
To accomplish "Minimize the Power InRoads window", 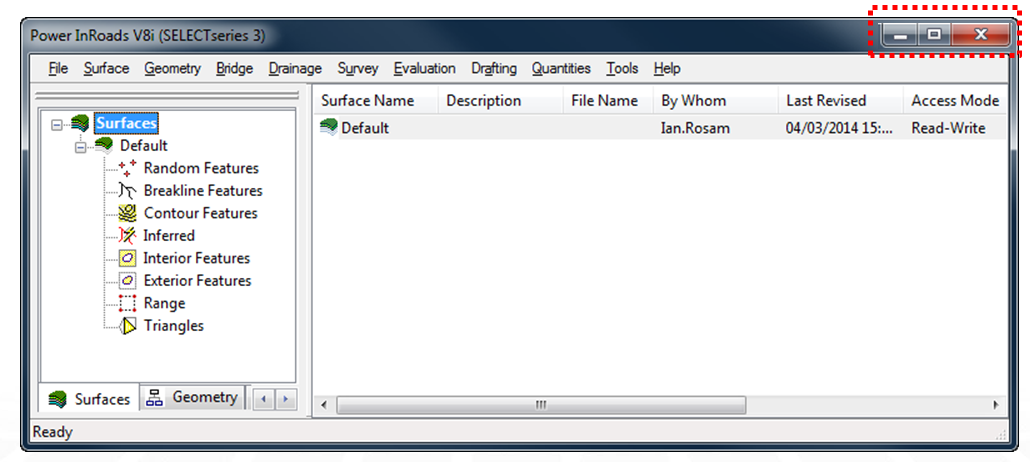I will [x=899, y=35].
